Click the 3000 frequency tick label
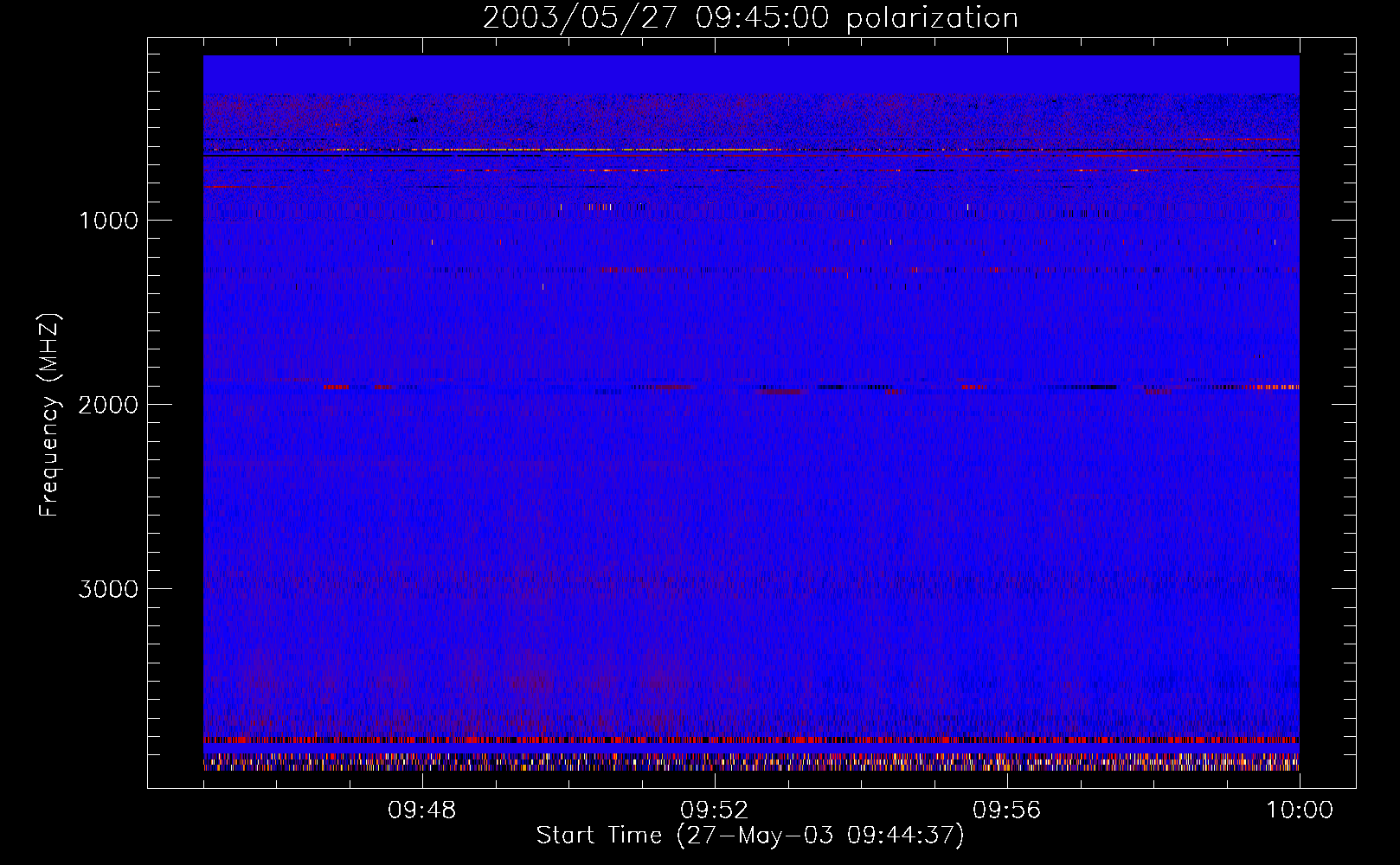Screen dimensions: 1400x865 click(x=108, y=589)
